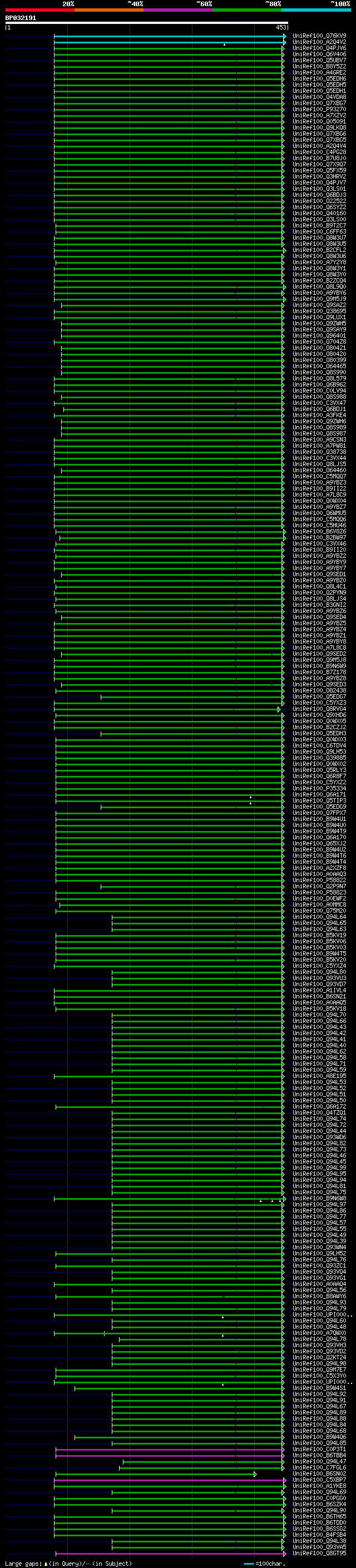356x1568 pixels.
Task: Open hit UniRef100_D0EWF2
Action: (319, 899)
